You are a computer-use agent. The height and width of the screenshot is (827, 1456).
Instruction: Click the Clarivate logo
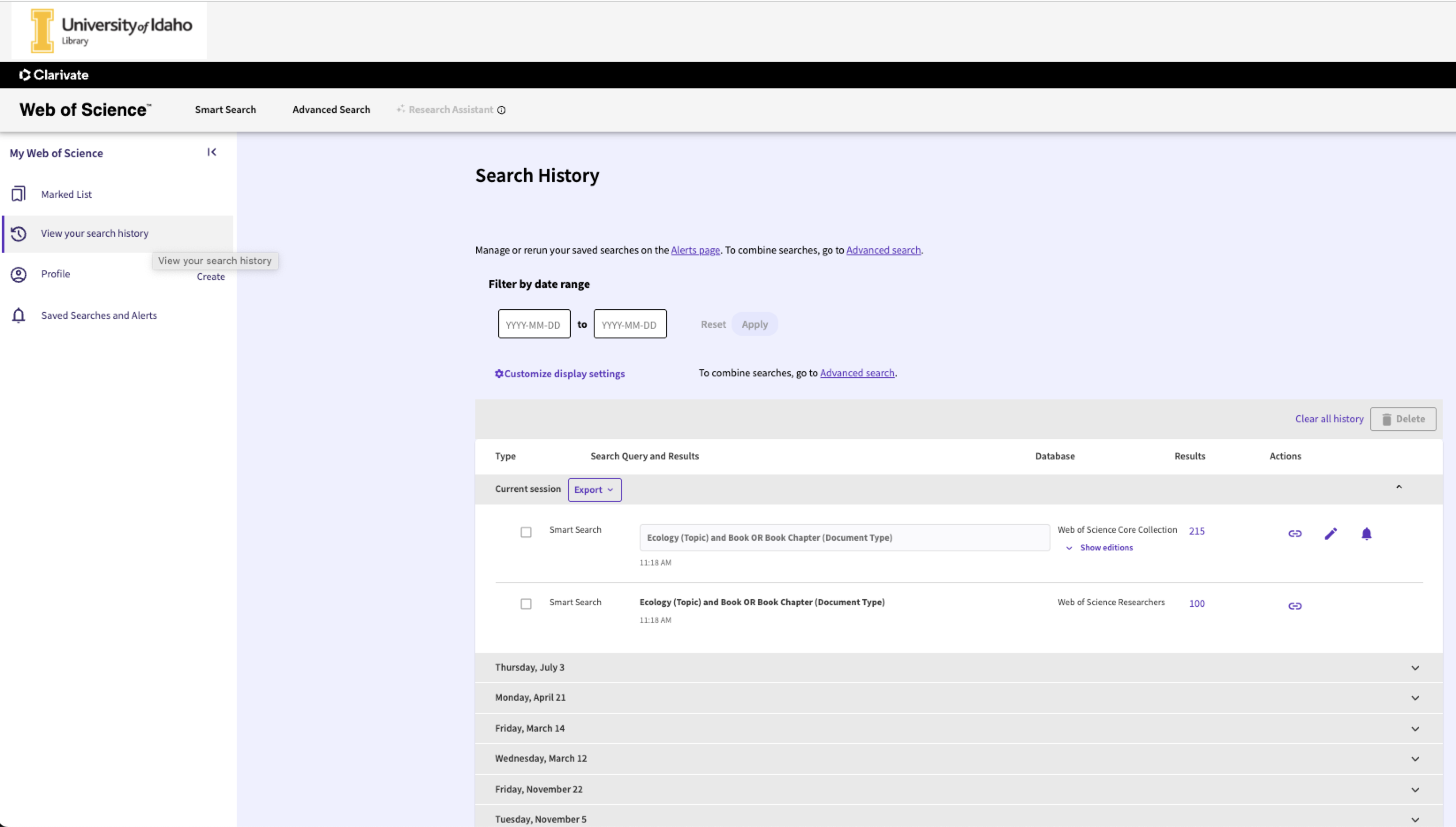[x=54, y=75]
